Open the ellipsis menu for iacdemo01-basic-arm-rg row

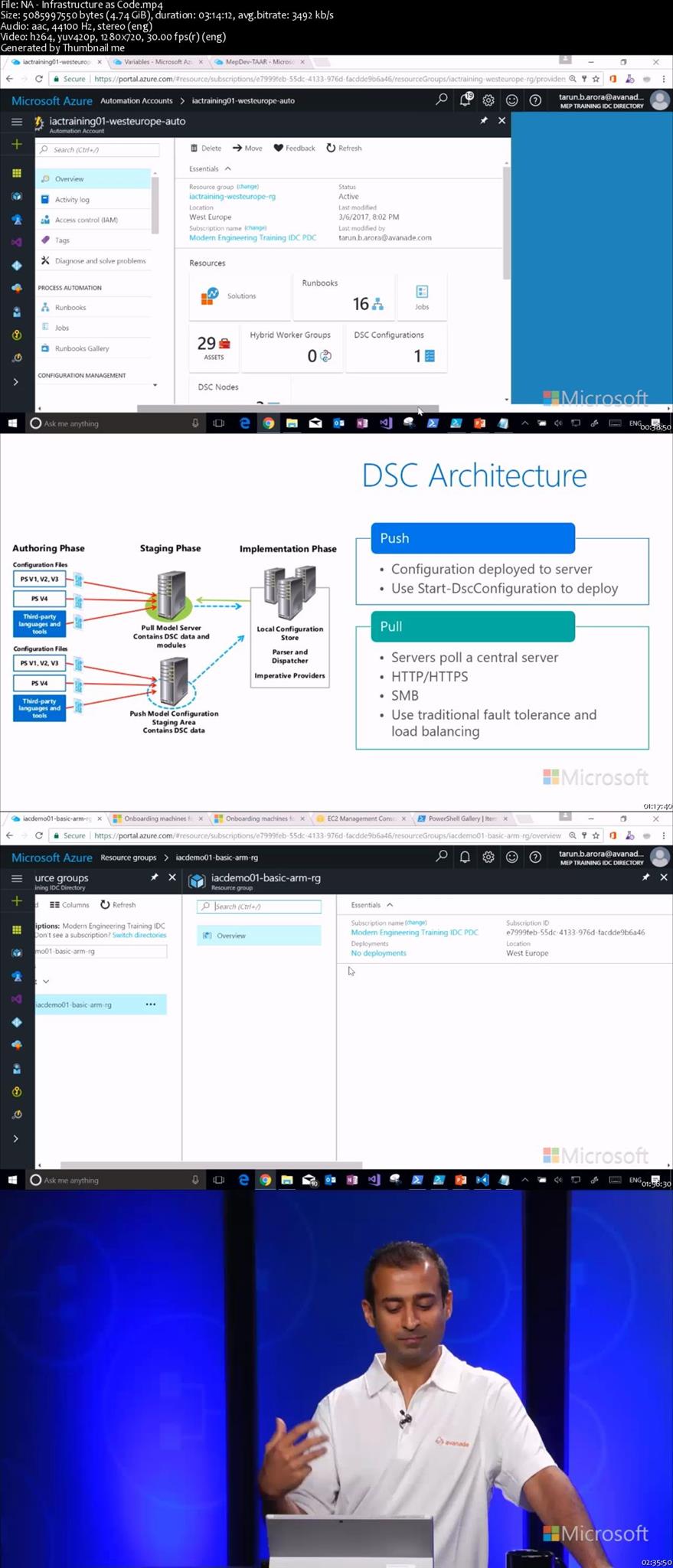click(151, 1004)
